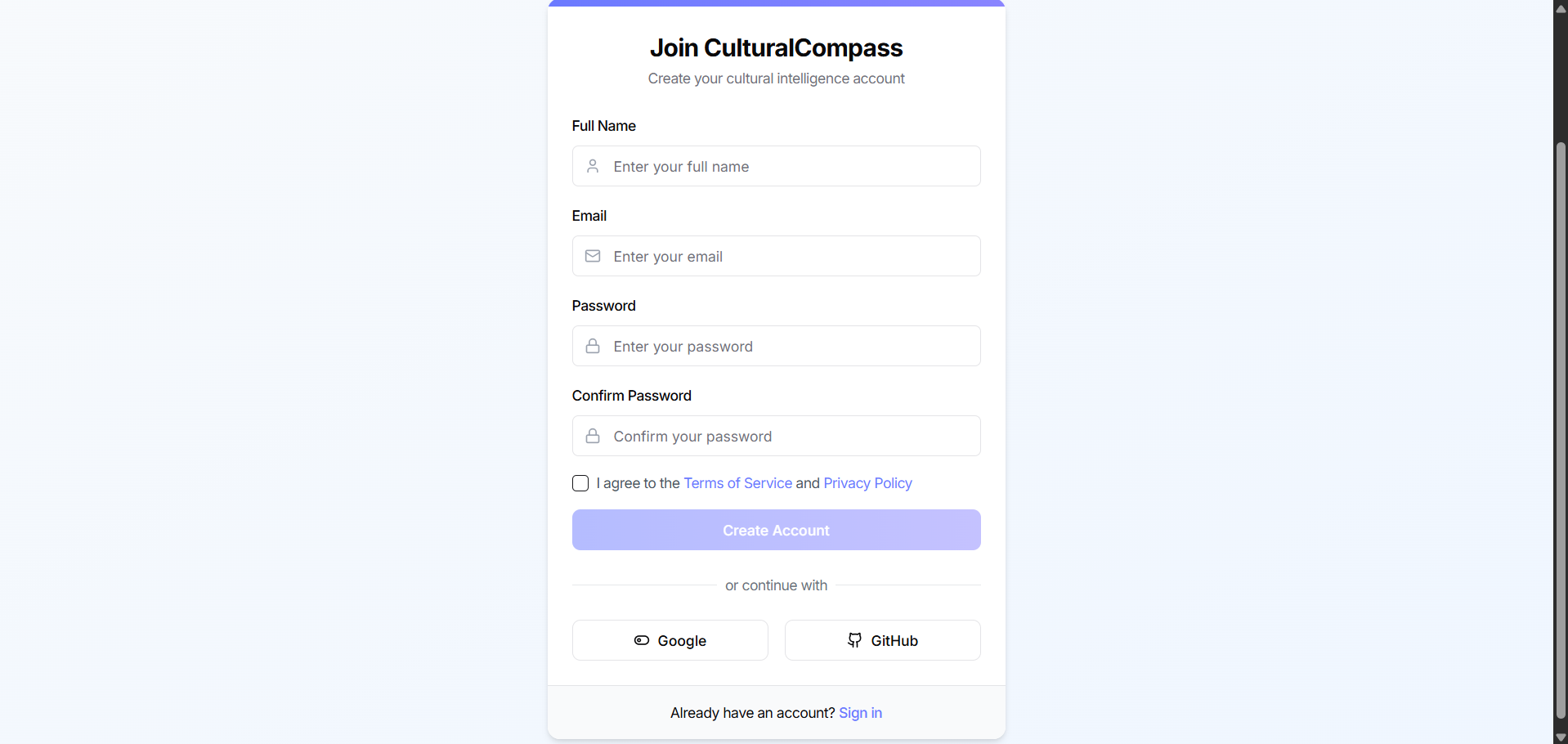Screen dimensions: 1568x744
Task: Click the GitHub logo icon
Action: [854, 640]
